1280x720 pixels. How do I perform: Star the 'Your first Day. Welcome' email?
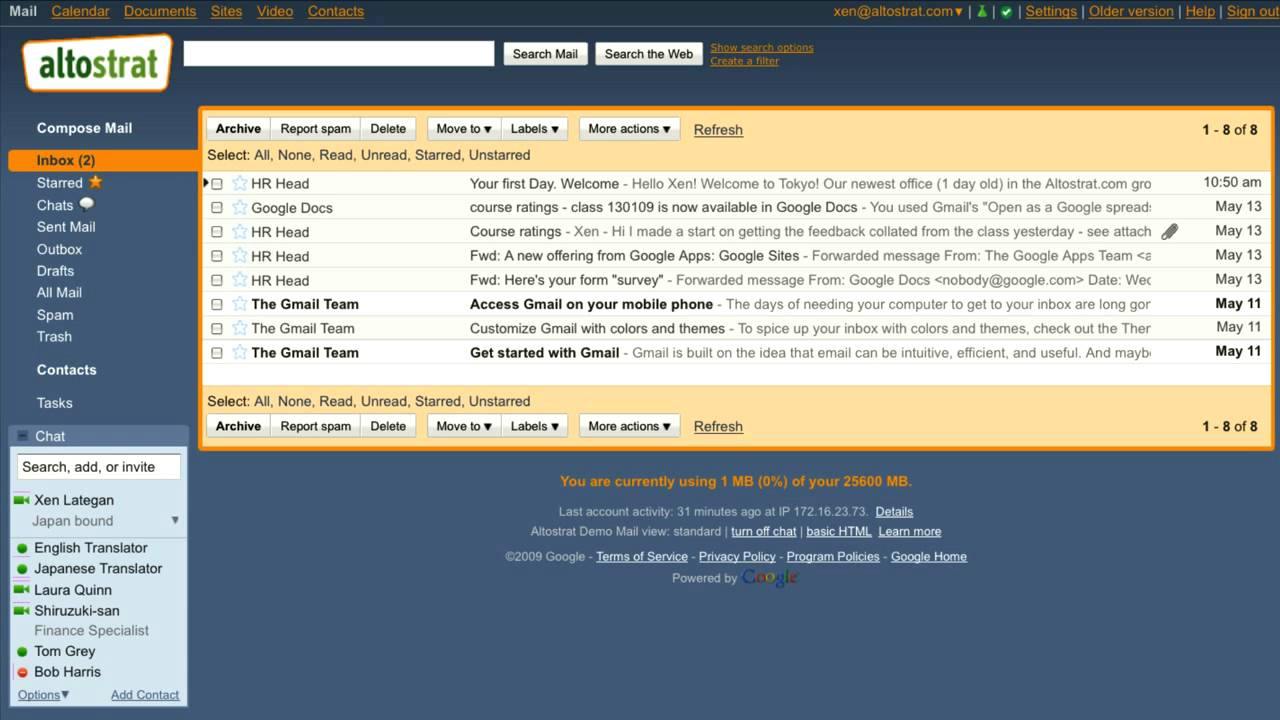click(x=240, y=183)
